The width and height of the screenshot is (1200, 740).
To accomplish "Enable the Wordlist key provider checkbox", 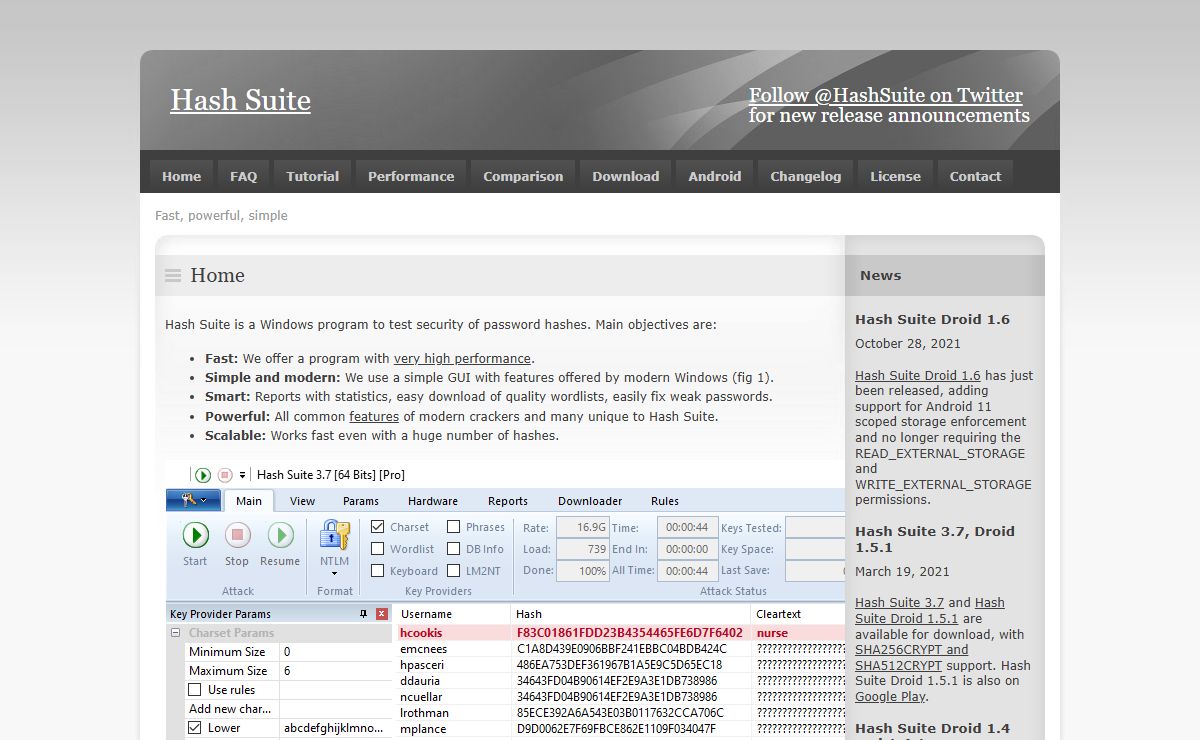I will coord(378,549).
